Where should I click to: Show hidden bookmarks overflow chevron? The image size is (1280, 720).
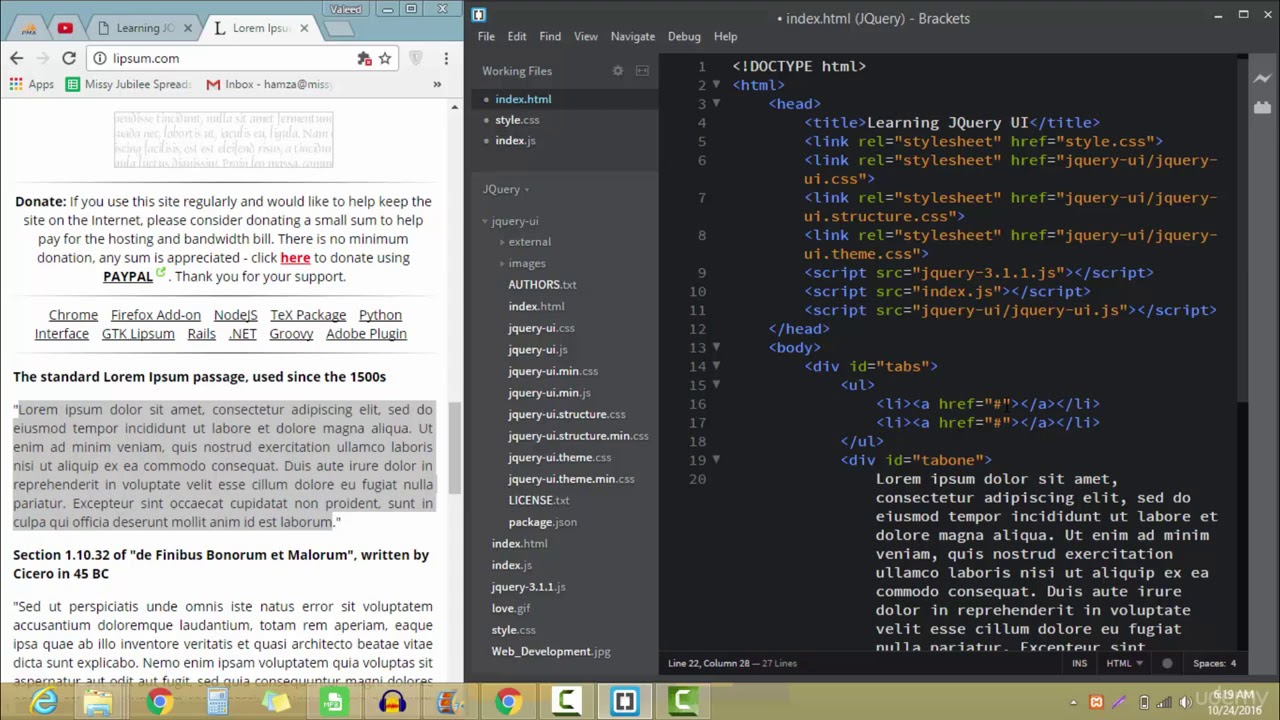(437, 85)
